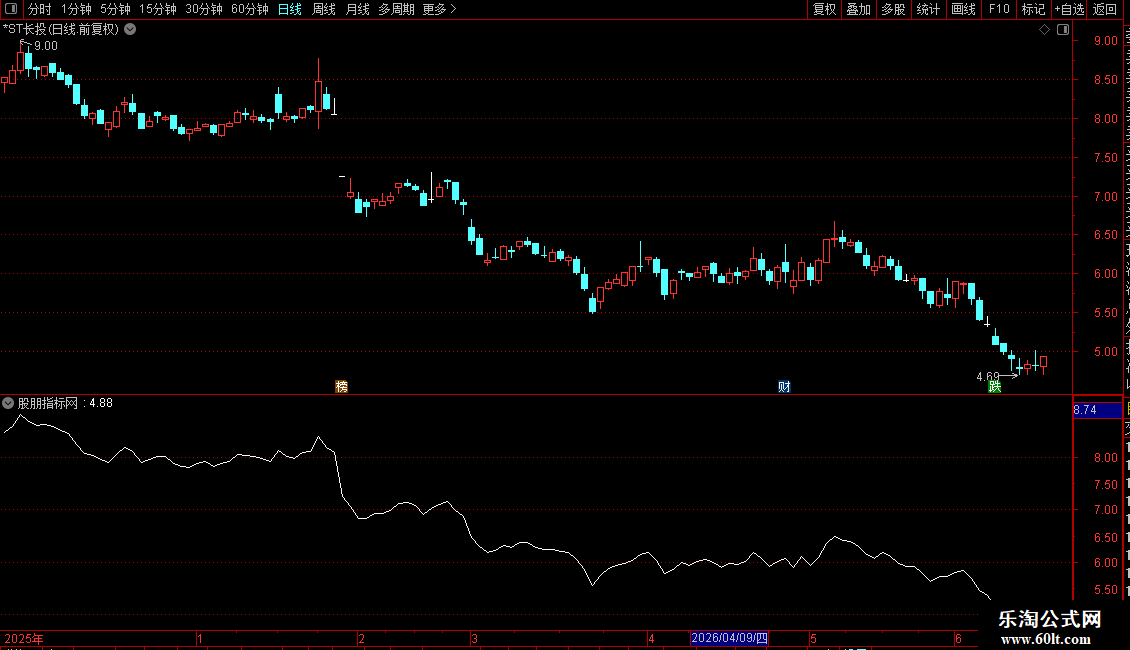This screenshot has width=1130, height=650.
Task: Open the 多周期 multi-period view
Action: (x=396, y=9)
